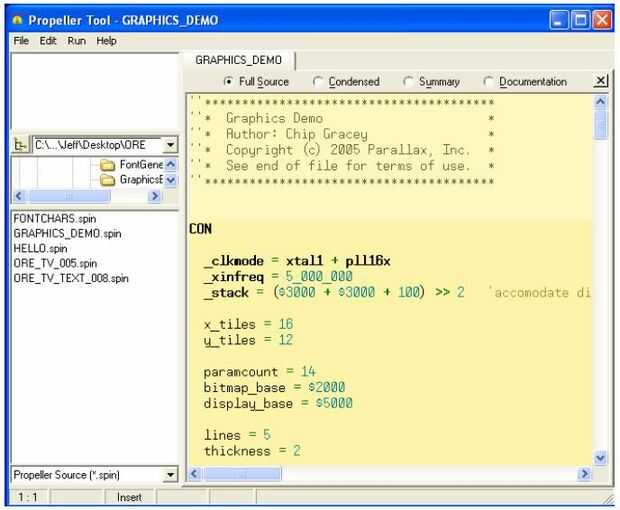Click the 1 : 1 cursor position status
Screen dimensions: 620x510
point(28,497)
